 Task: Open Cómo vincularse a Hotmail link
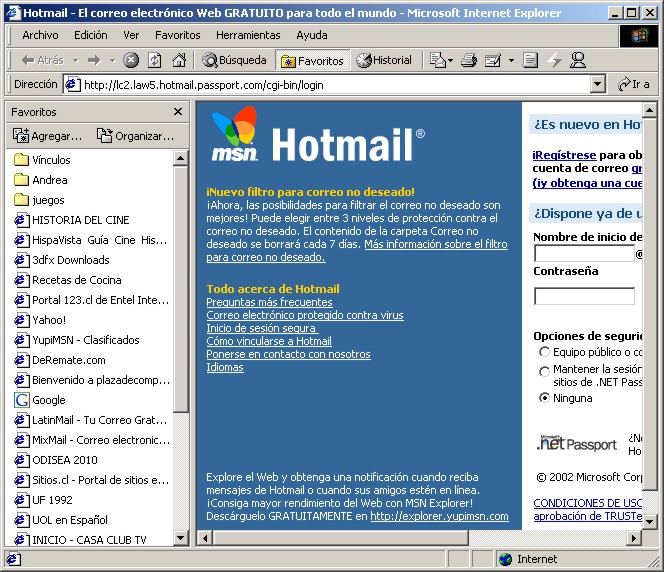click(x=269, y=341)
